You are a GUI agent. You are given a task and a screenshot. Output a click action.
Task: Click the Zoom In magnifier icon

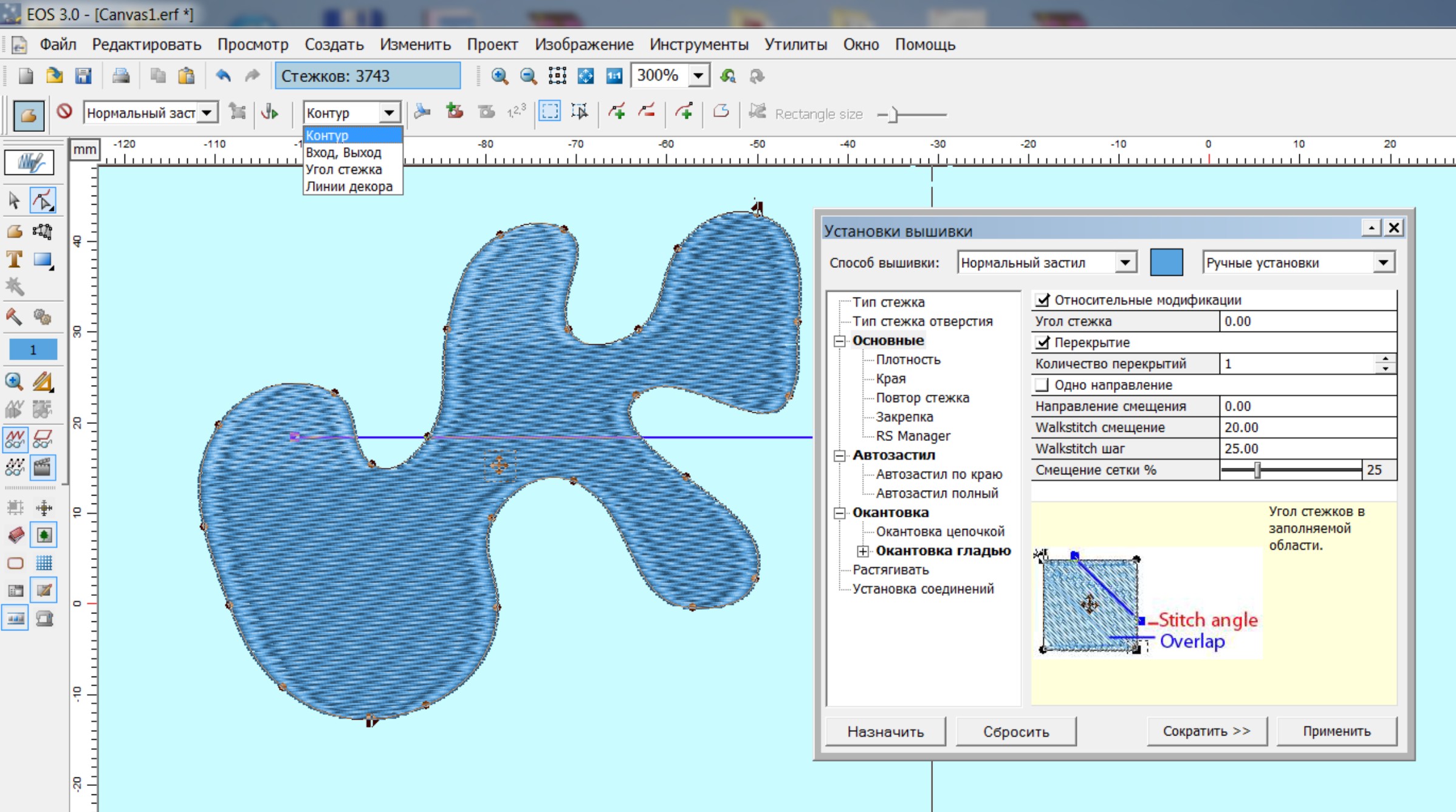[500, 76]
